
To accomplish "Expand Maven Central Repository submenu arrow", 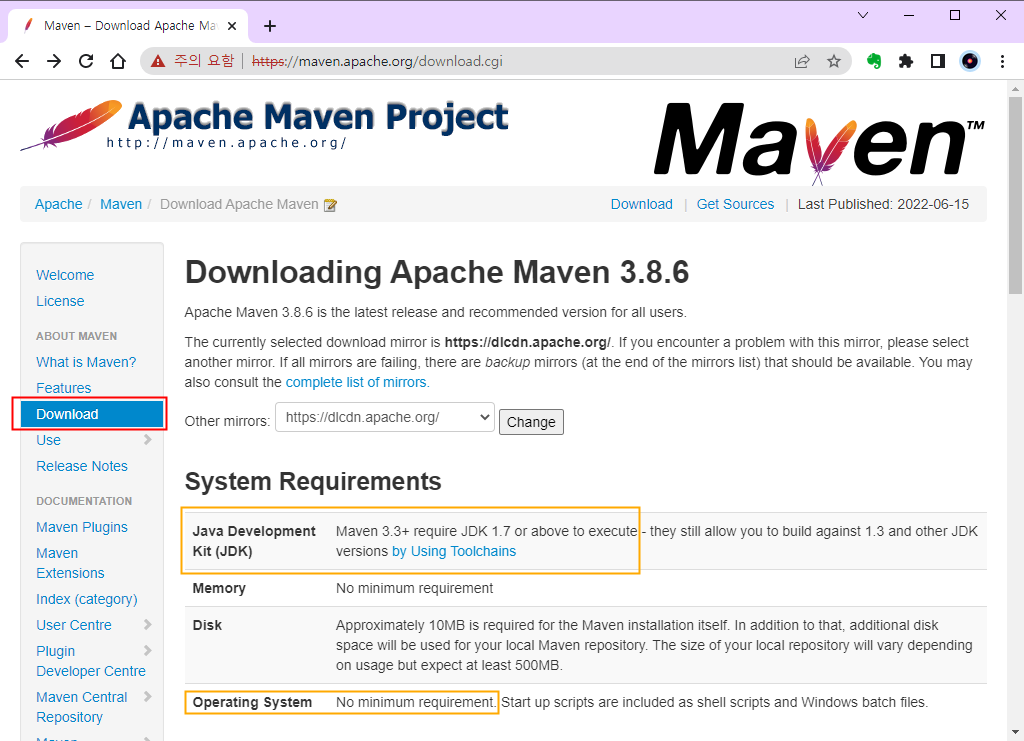I will 148,697.
